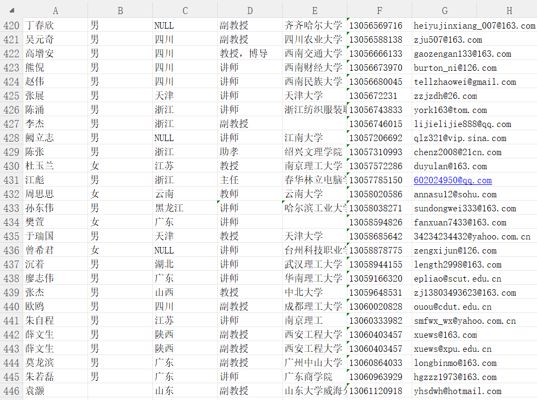Image resolution: width=537 pixels, height=400 pixels.
Task: Click email sundongwei333@163.com
Action: click(x=465, y=208)
